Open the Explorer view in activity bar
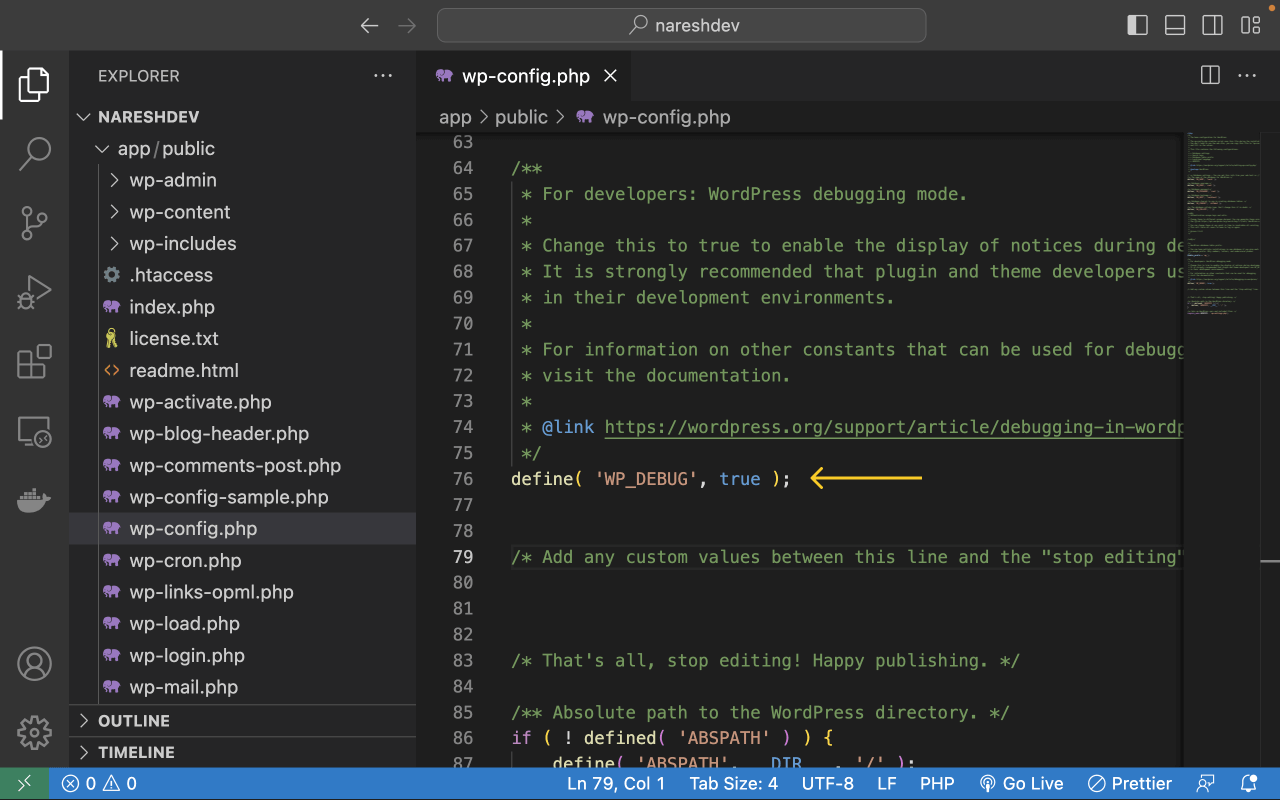This screenshot has height=800, width=1280. pyautogui.click(x=34, y=85)
